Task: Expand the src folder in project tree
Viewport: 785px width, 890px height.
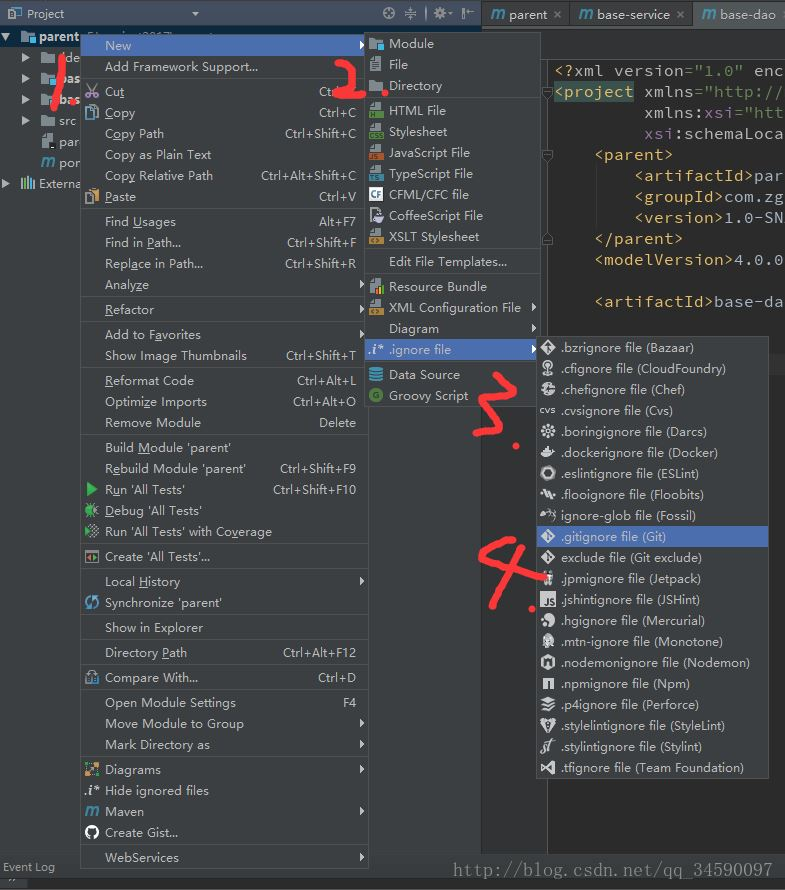Action: pyautogui.click(x=26, y=120)
